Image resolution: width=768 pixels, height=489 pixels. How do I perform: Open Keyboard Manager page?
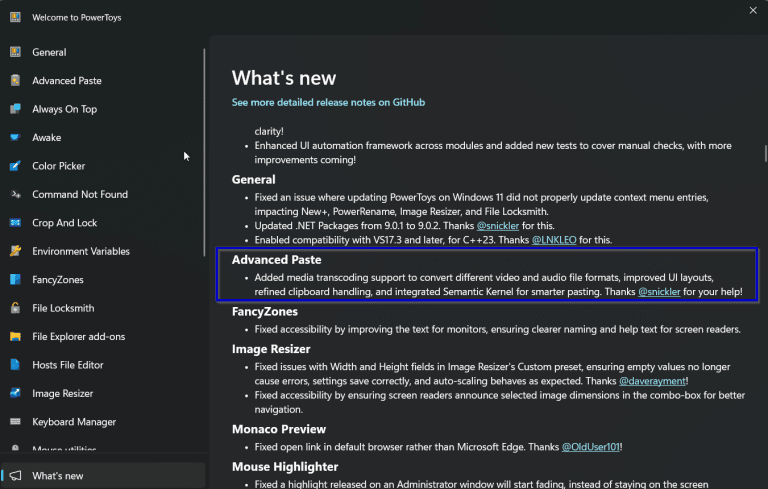pos(102,421)
